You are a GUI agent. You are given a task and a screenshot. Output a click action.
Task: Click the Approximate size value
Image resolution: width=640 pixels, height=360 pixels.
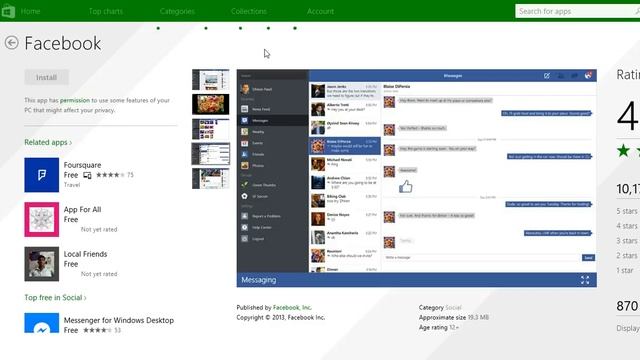[x=478, y=318]
